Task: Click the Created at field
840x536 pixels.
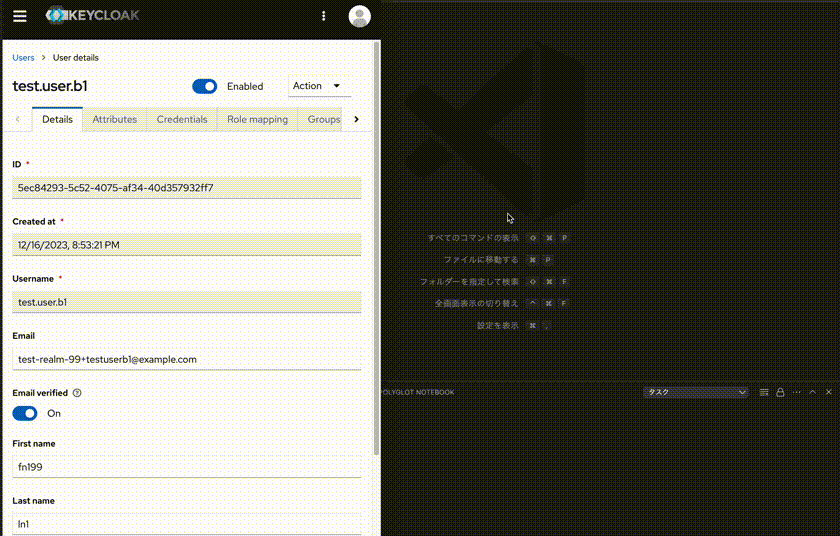Action: coord(186,245)
